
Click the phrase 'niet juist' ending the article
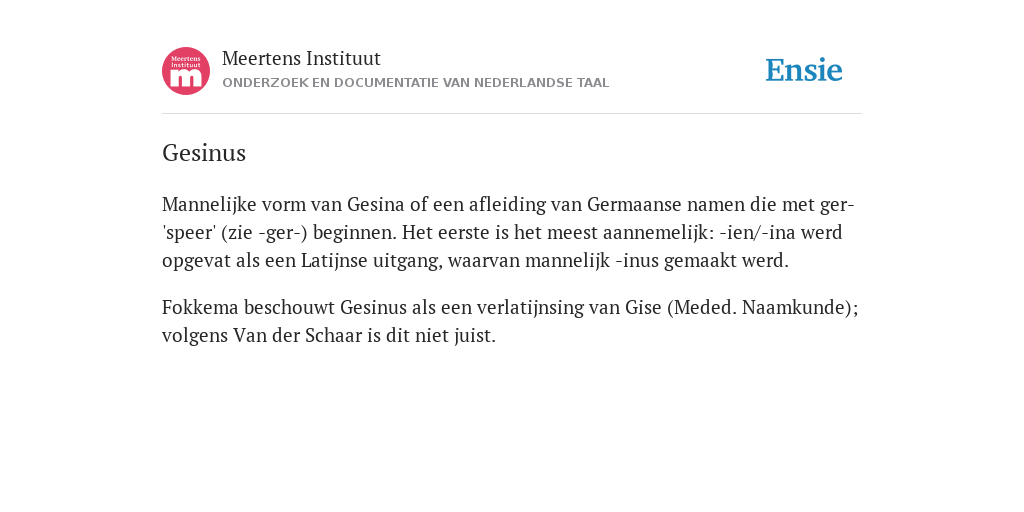455,335
